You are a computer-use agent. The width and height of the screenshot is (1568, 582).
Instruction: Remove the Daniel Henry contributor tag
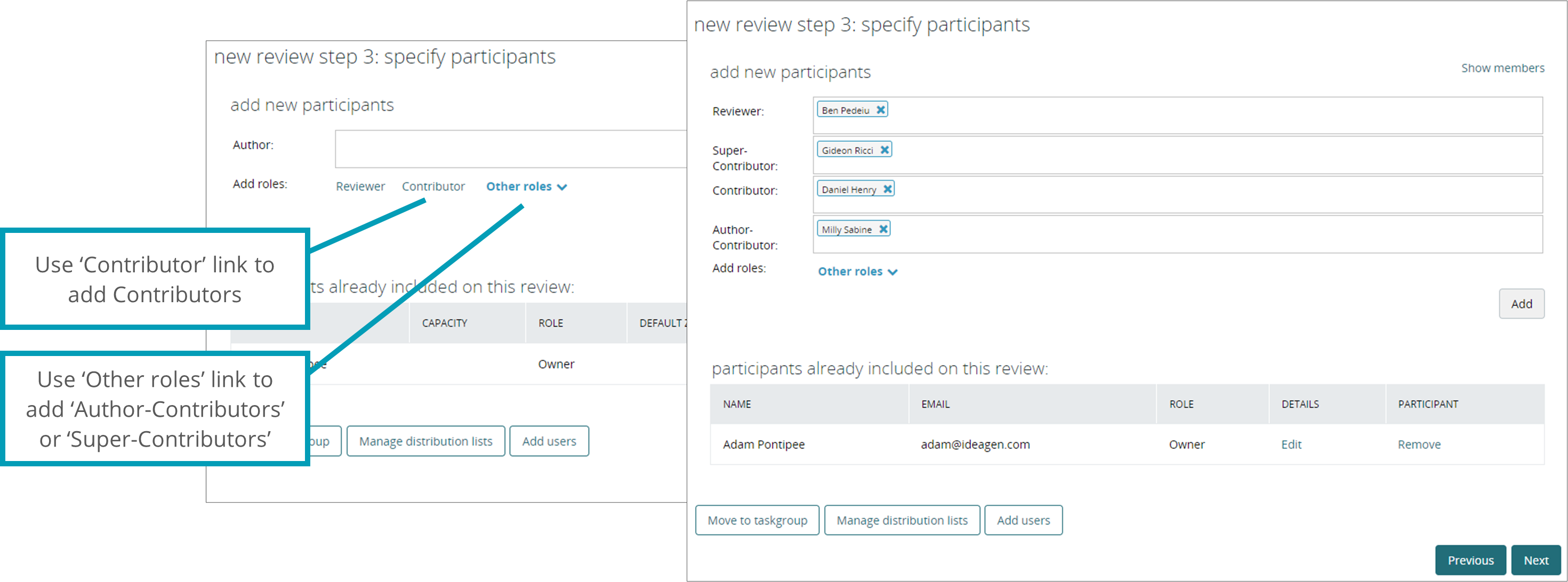click(x=888, y=189)
